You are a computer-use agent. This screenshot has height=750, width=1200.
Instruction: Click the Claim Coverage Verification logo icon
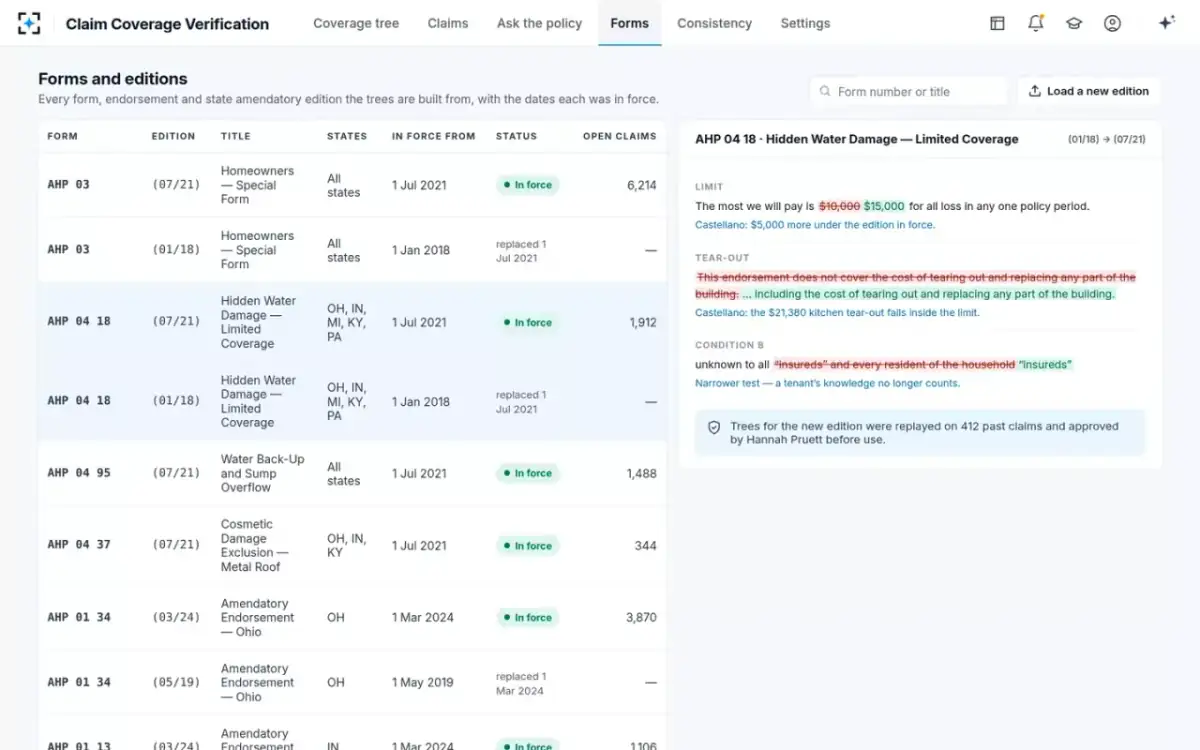pyautogui.click(x=29, y=23)
